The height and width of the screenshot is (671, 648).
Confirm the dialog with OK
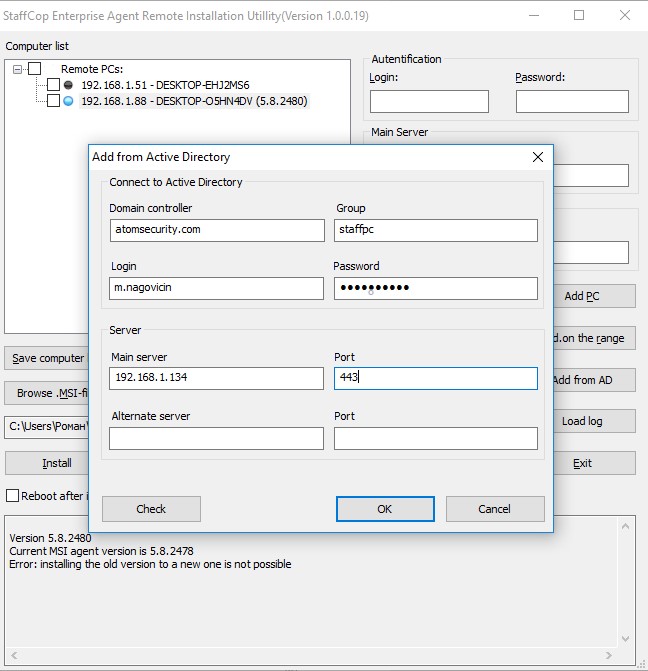point(385,509)
